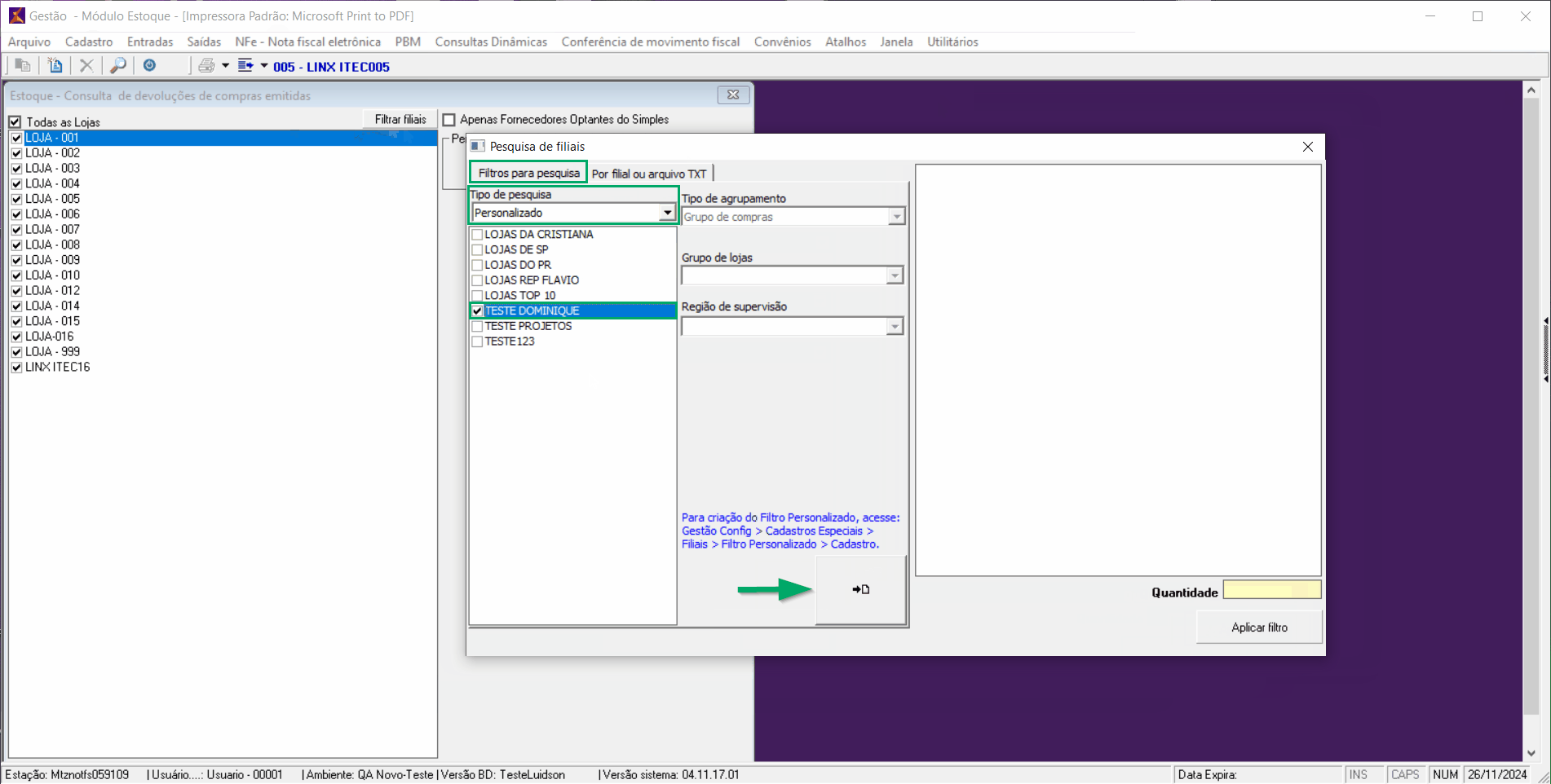Click the Quantidade field
1551x784 pixels.
coord(1272,590)
